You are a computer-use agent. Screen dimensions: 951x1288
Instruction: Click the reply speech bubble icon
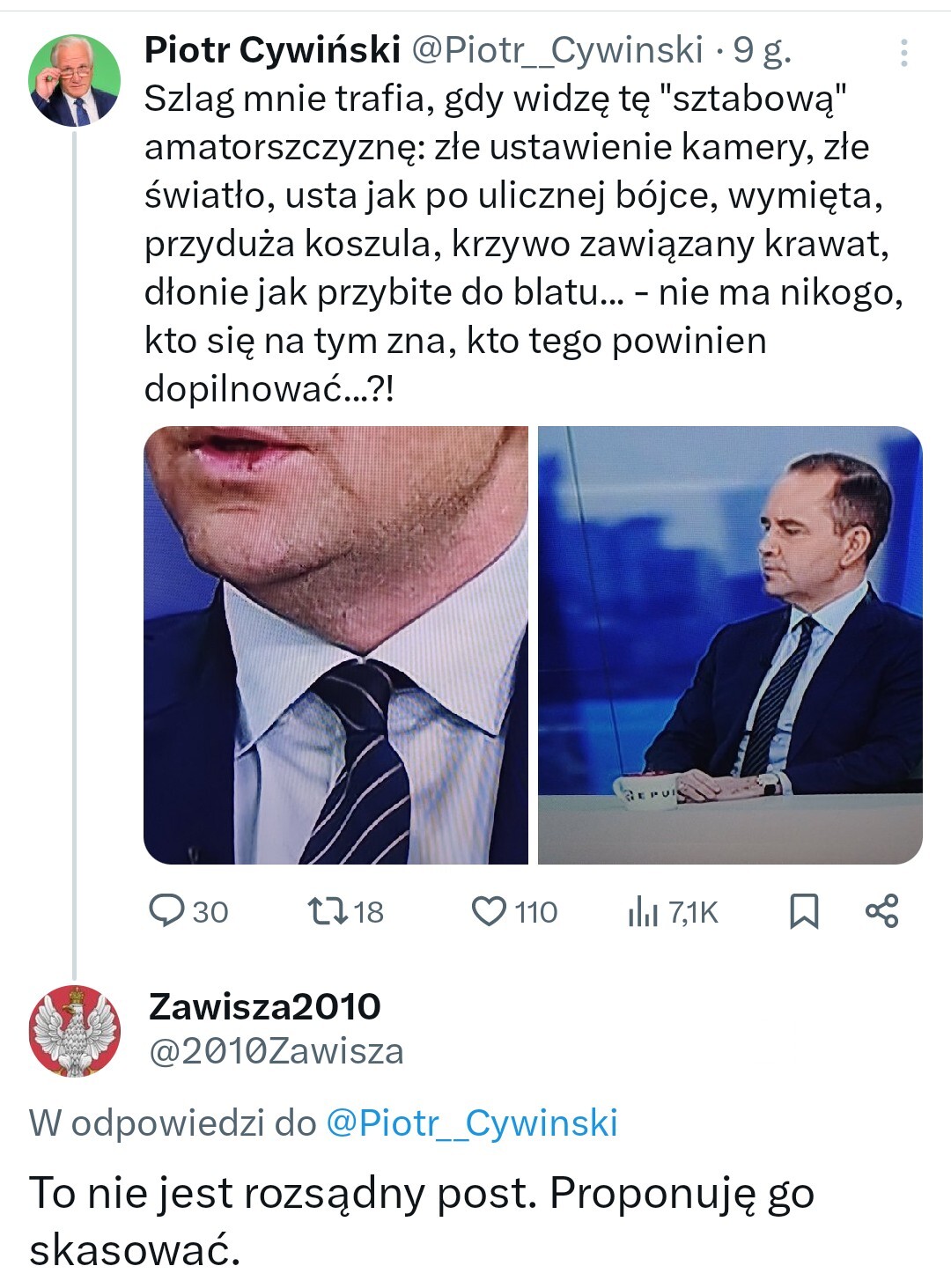[166, 911]
